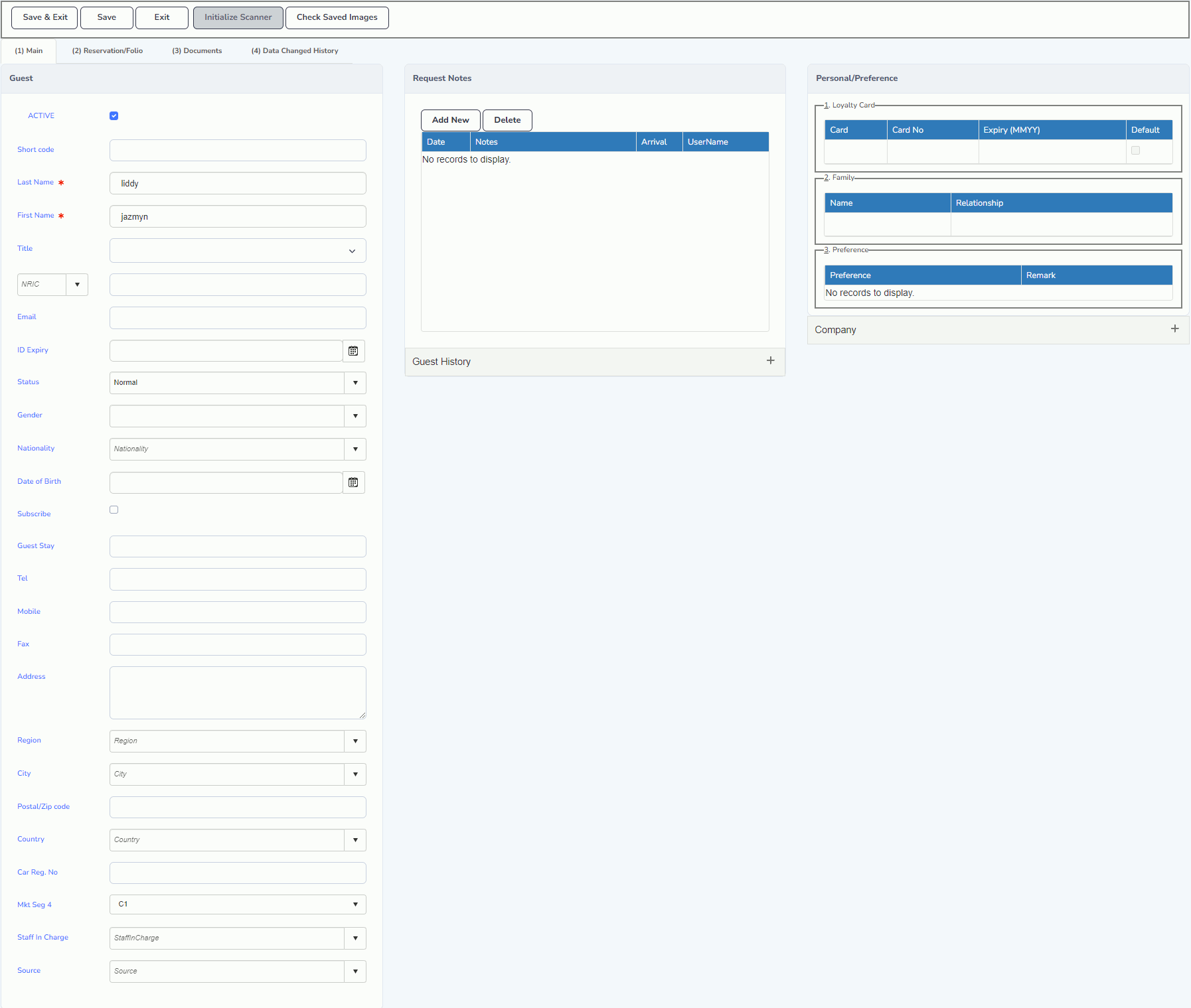Click Initialize Scanner button
Screen dimensions: 1191x1008
(x=238, y=18)
